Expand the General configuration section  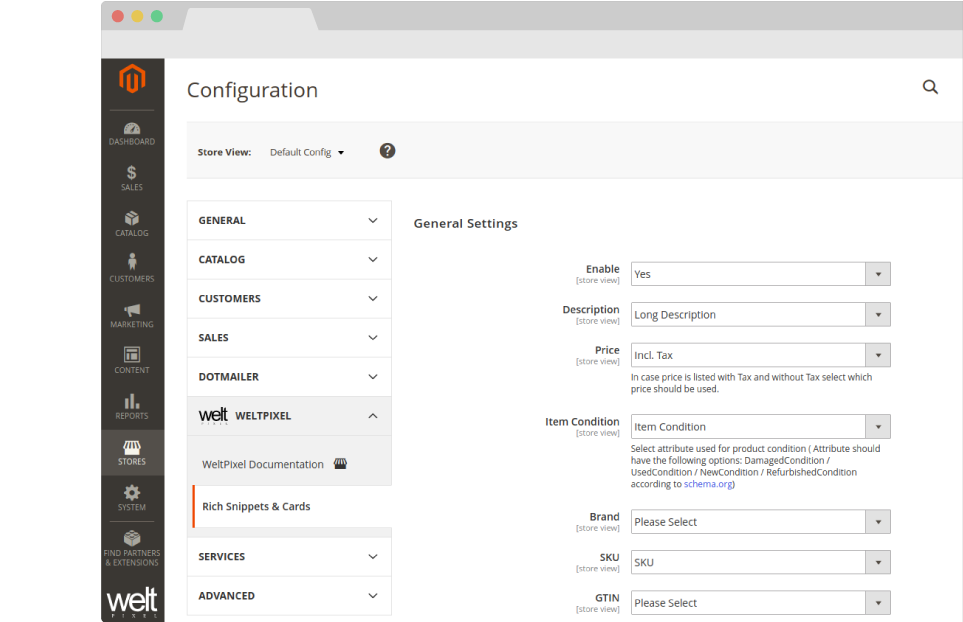[x=289, y=220]
